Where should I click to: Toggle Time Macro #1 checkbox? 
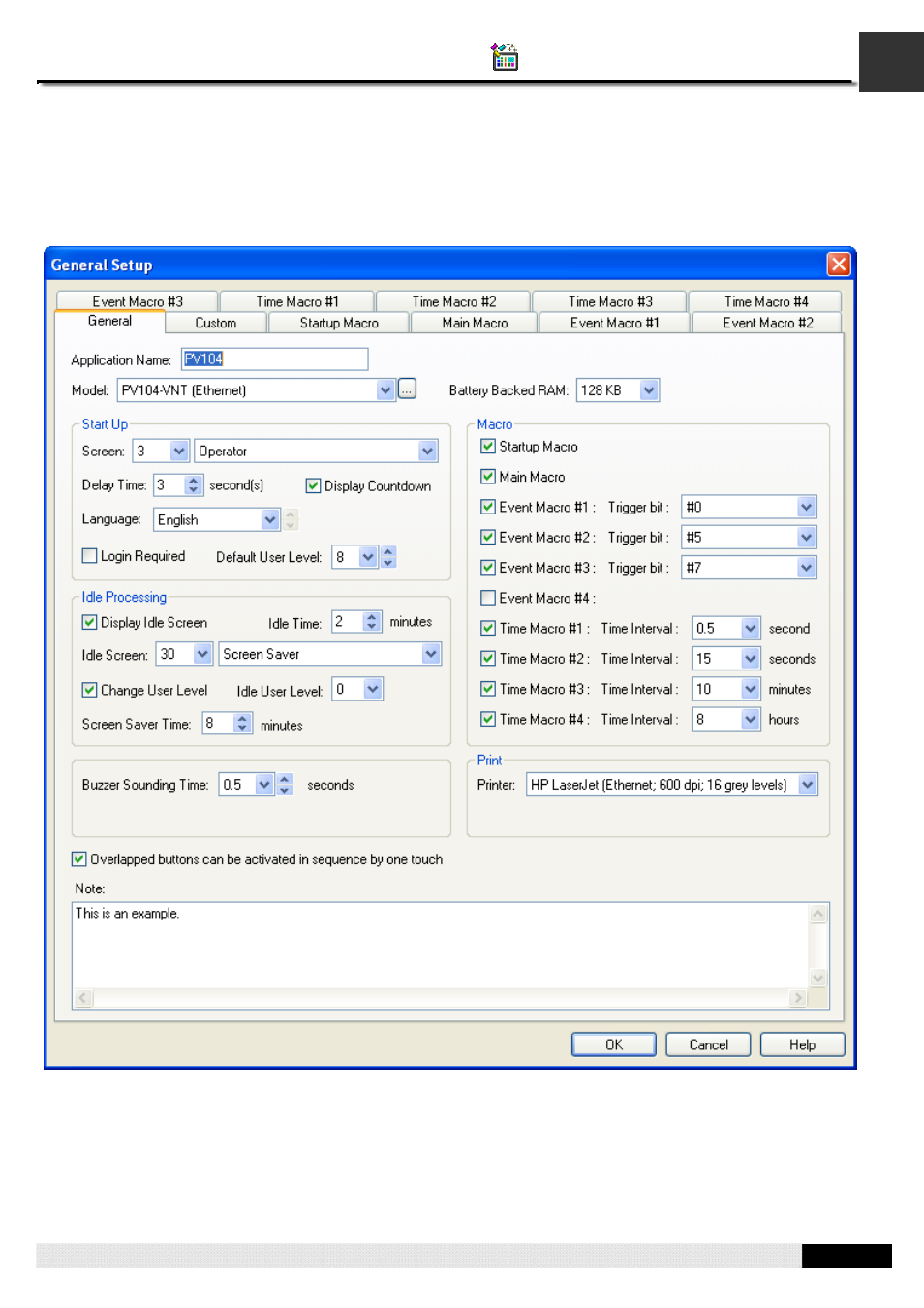[488, 628]
